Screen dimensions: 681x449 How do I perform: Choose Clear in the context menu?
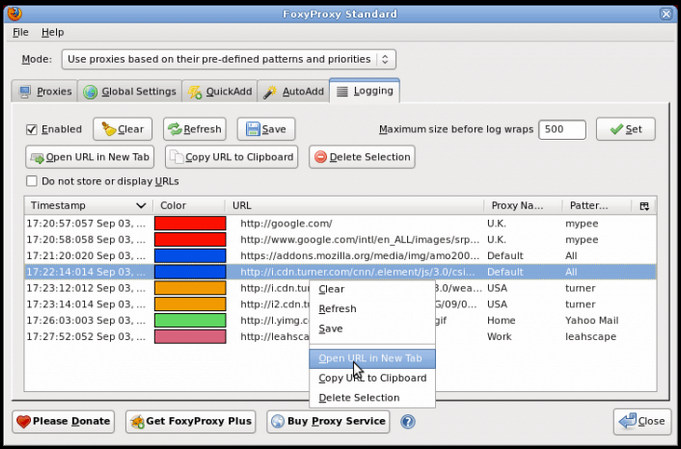[372, 289]
